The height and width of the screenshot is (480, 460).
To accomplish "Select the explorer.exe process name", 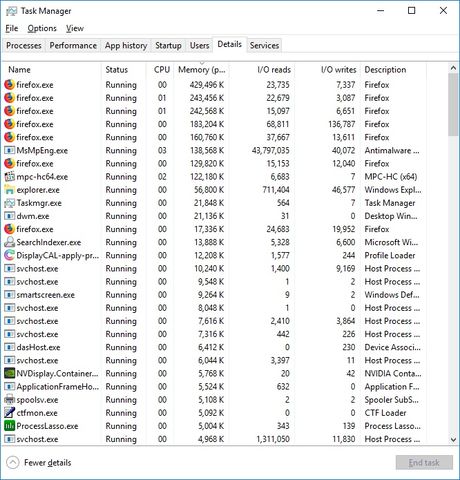I will click(x=38, y=190).
